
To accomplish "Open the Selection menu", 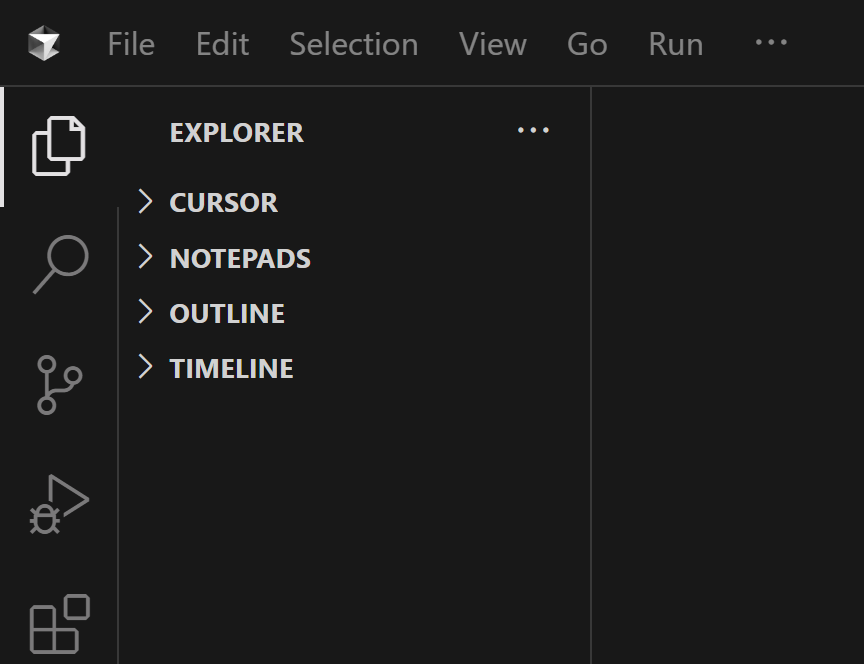I will (353, 44).
